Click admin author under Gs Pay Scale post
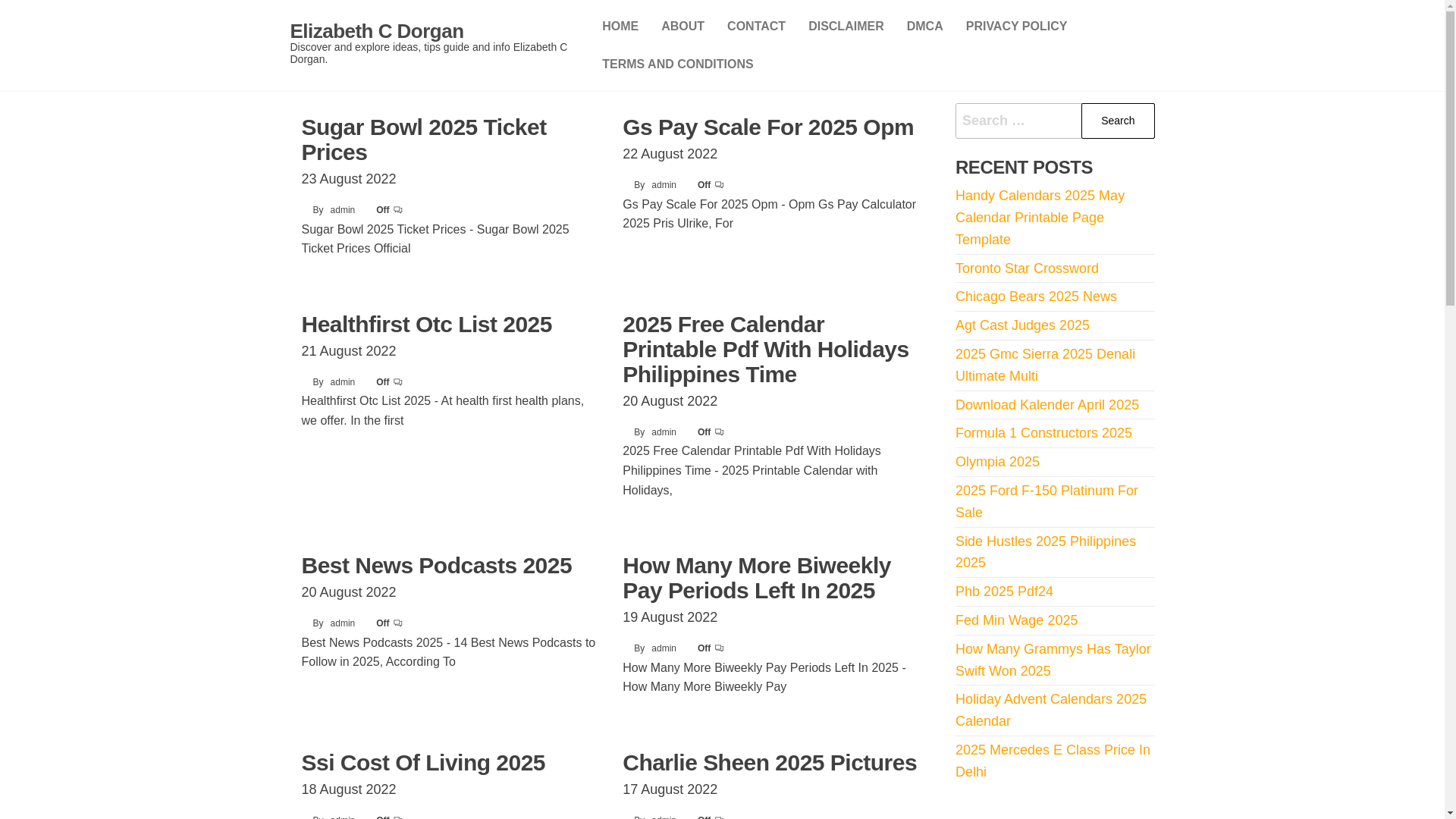 [664, 185]
